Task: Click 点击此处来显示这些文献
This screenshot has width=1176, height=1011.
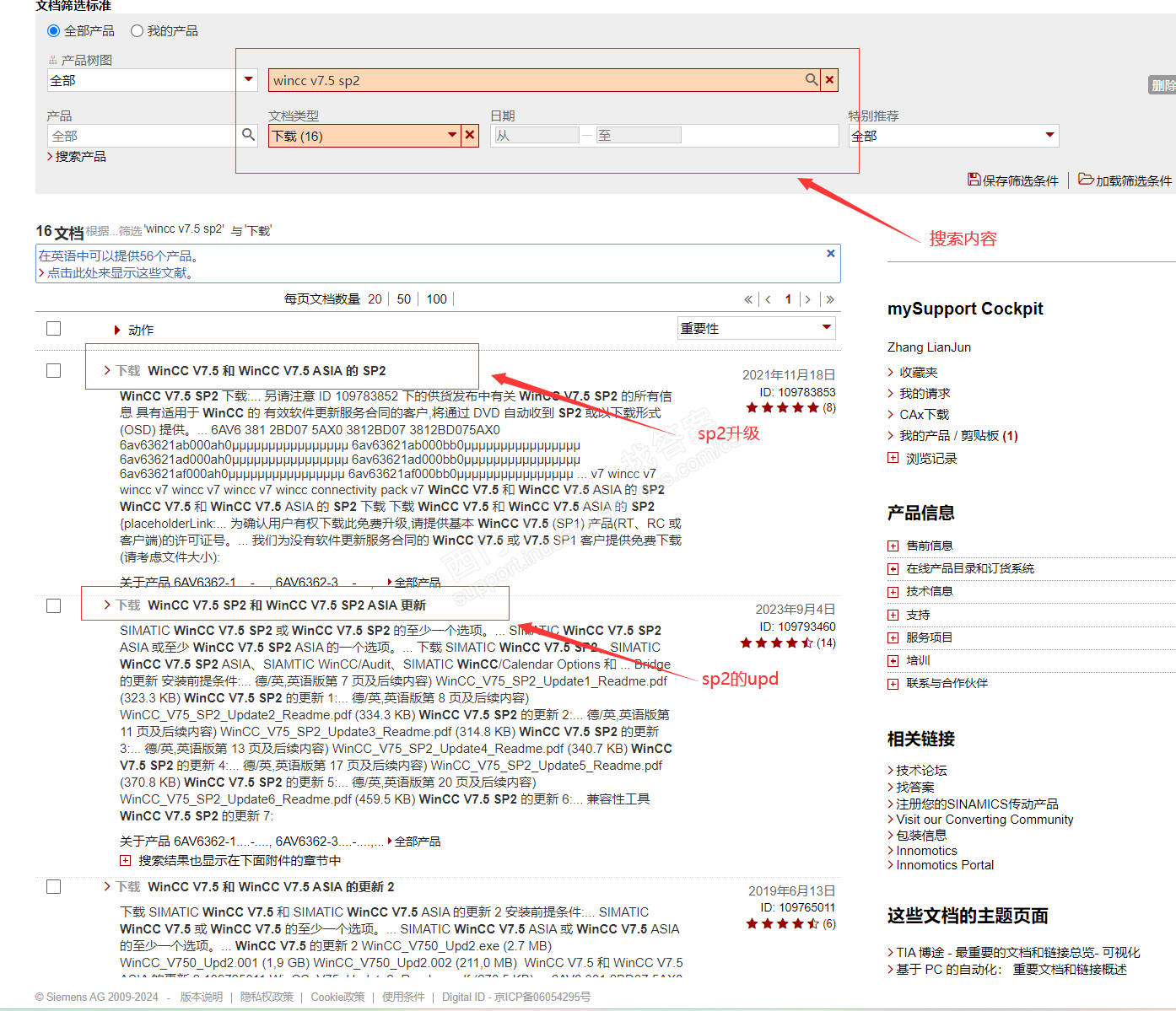Action: coord(121,272)
